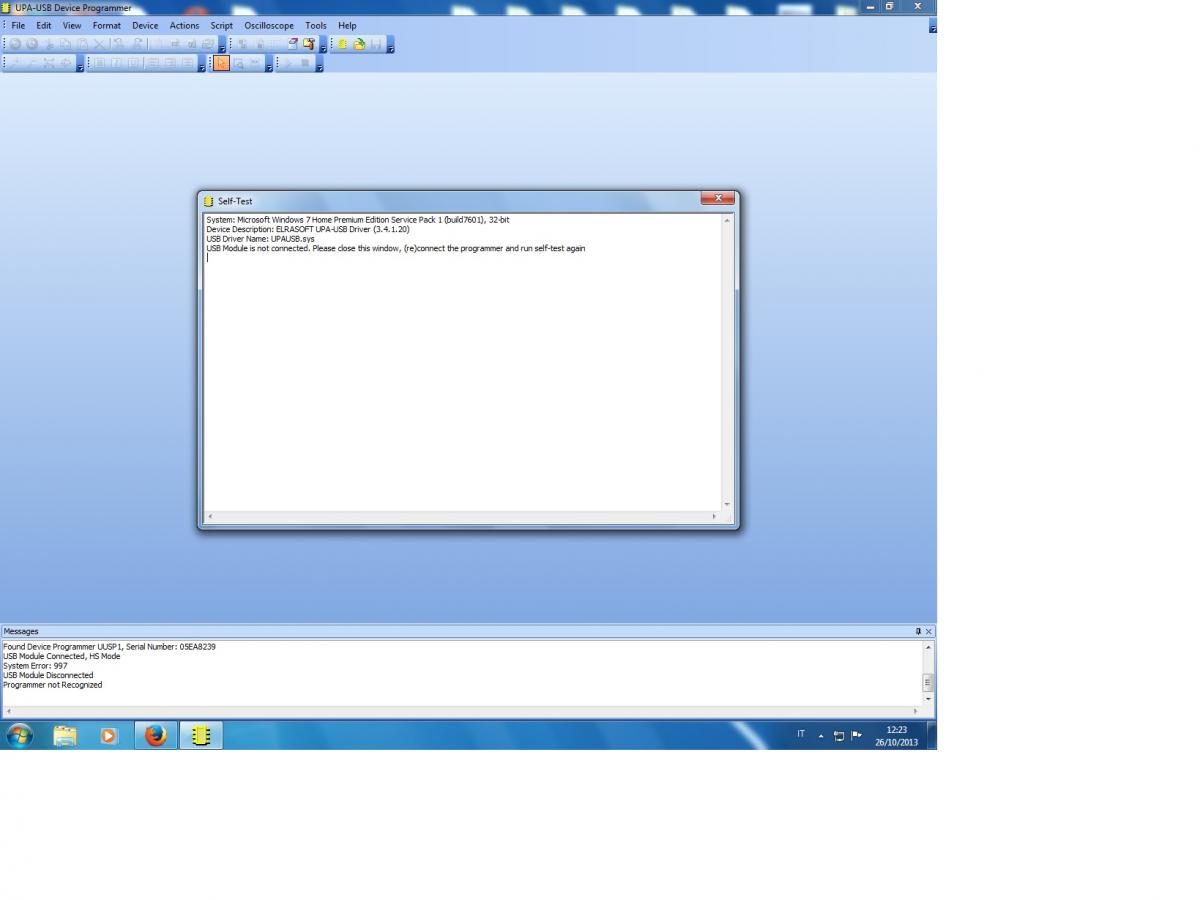Click the greyed X delete icon
The width and height of the screenshot is (1200, 900).
(x=99, y=44)
